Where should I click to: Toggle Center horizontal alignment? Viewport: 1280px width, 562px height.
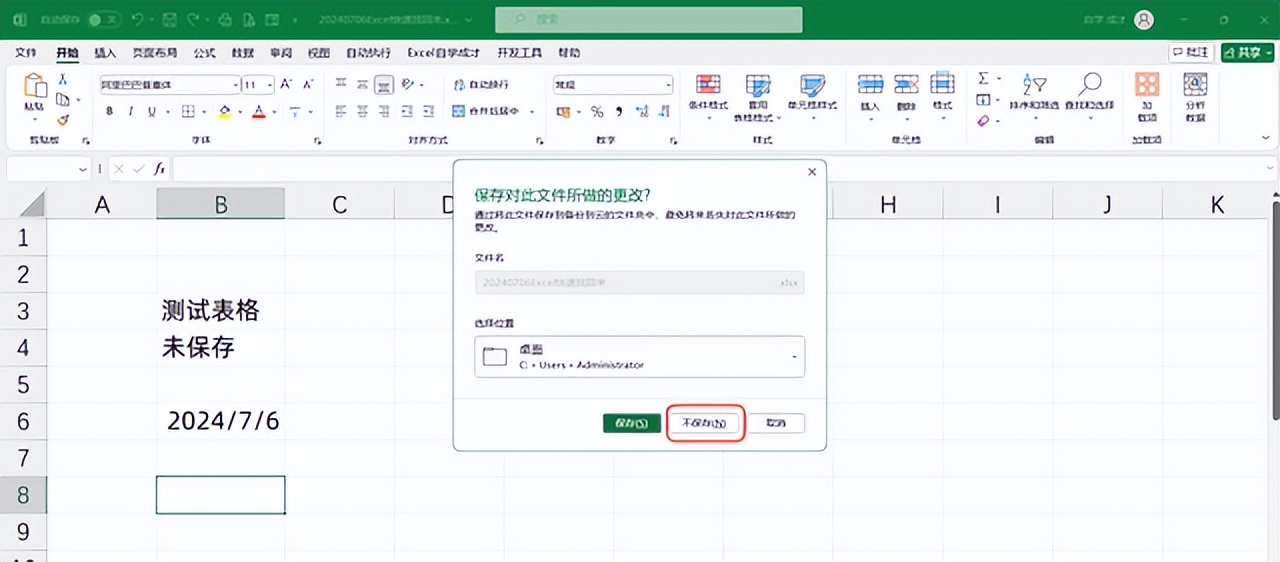[362, 111]
